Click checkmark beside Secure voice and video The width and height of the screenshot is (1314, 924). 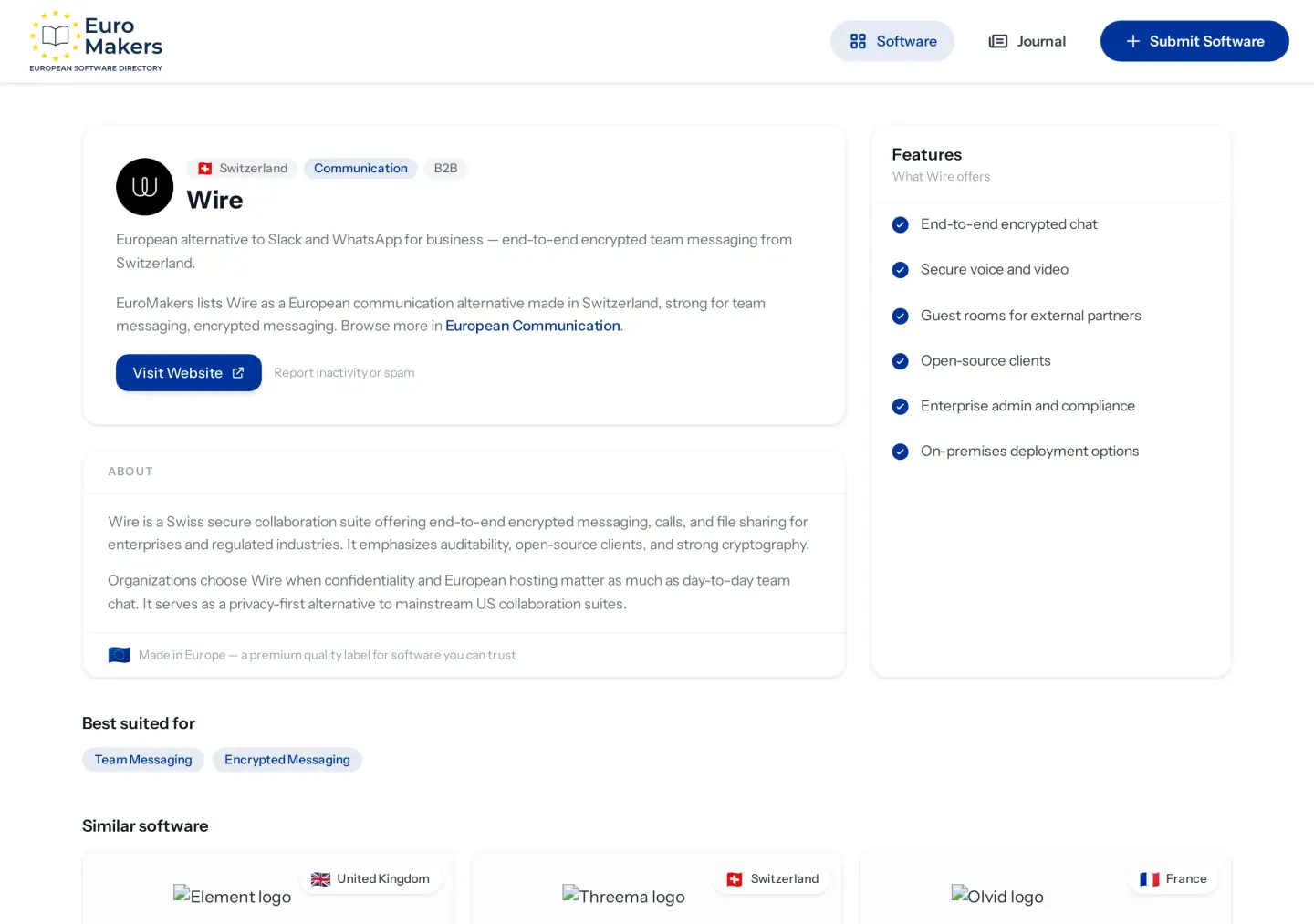(x=900, y=270)
